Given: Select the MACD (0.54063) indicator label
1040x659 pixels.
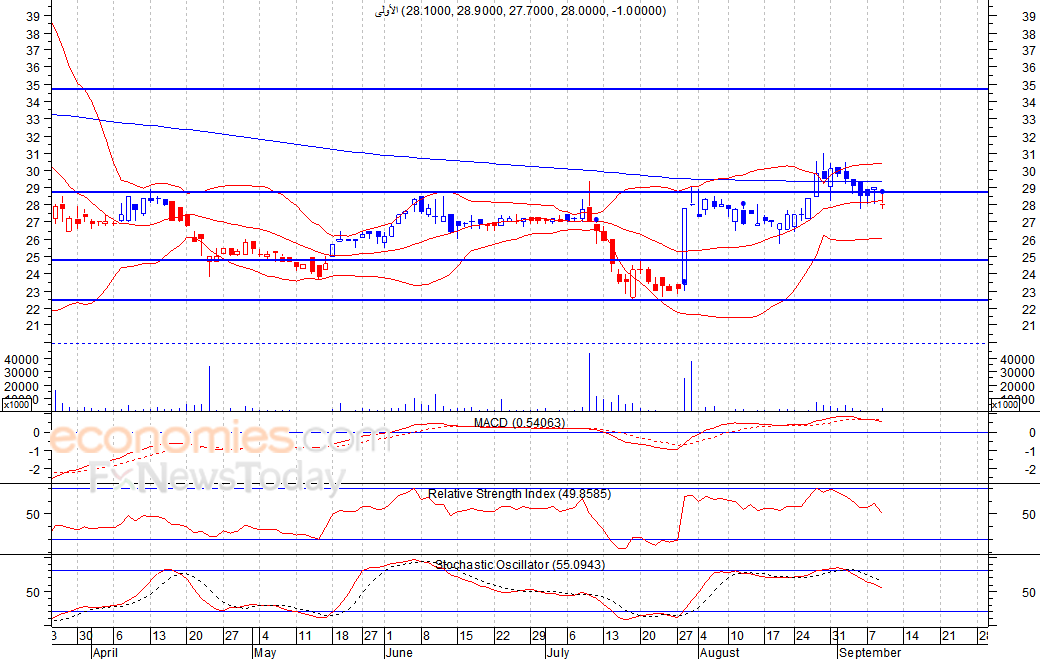Looking at the screenshot, I should [x=519, y=422].
